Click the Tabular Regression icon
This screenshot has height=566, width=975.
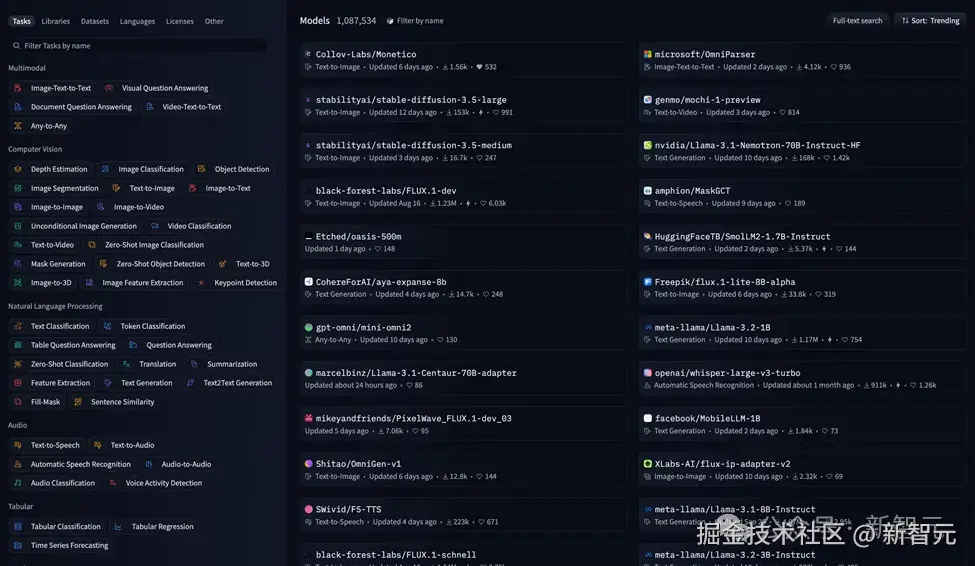coord(118,527)
